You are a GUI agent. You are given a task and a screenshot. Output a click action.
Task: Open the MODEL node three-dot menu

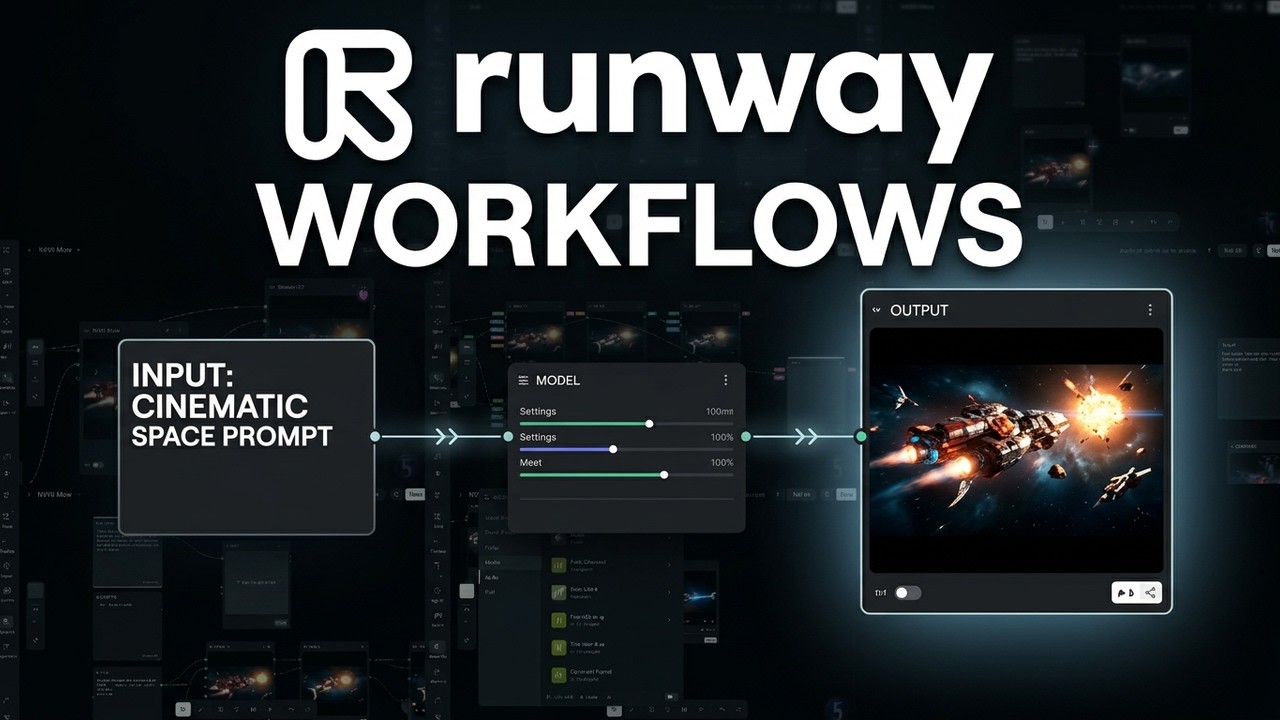(726, 380)
